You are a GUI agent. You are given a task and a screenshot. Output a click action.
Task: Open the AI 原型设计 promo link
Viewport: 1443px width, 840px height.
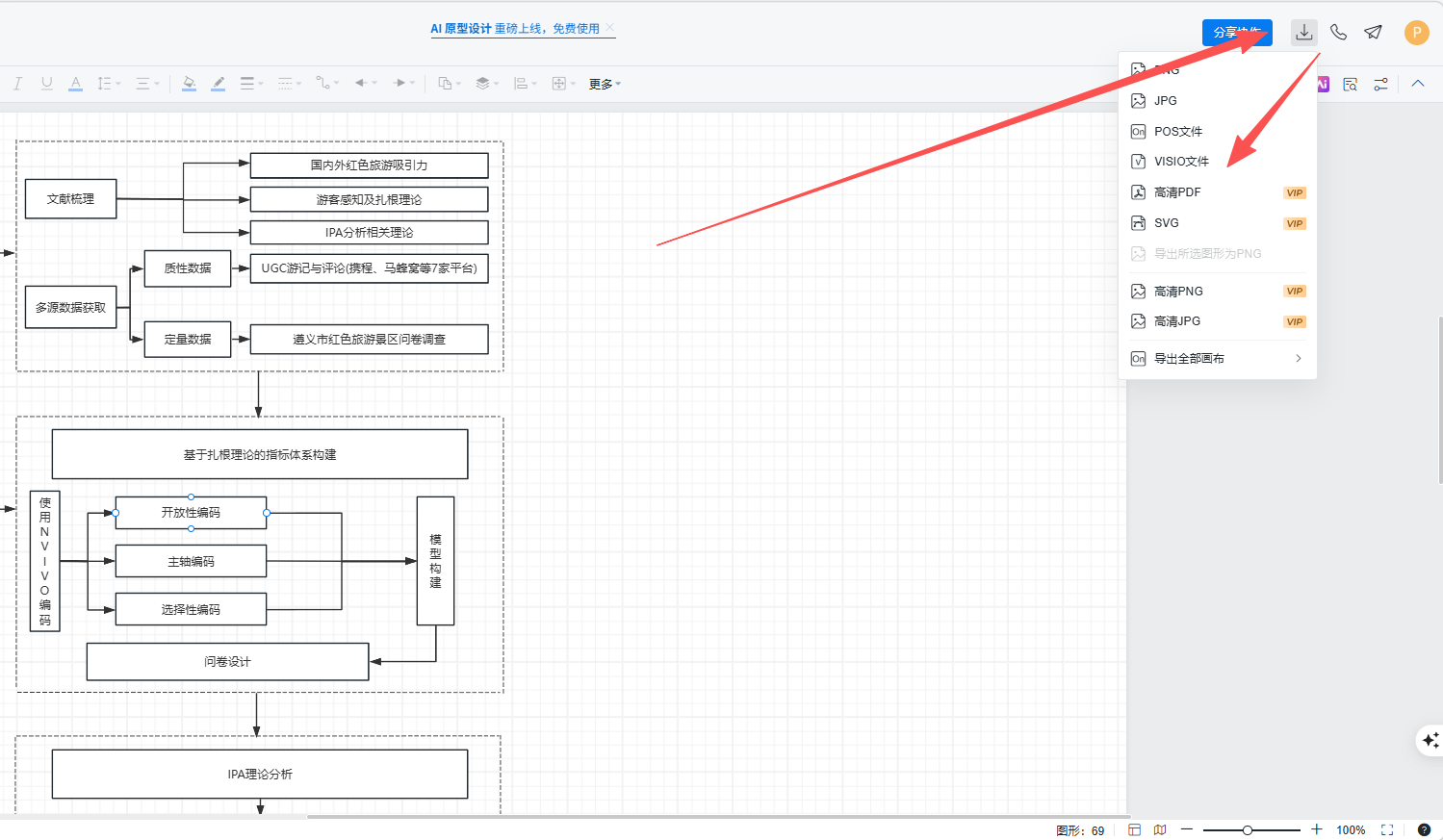point(515,29)
